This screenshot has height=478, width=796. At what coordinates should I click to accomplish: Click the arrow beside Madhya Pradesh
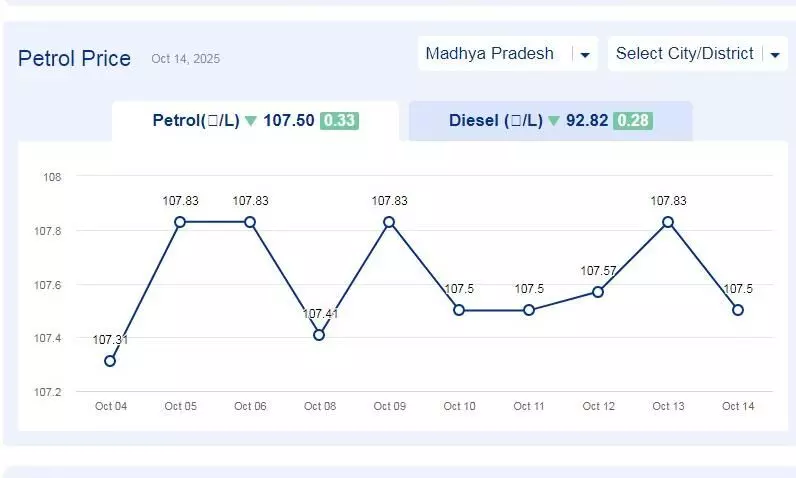click(x=585, y=55)
